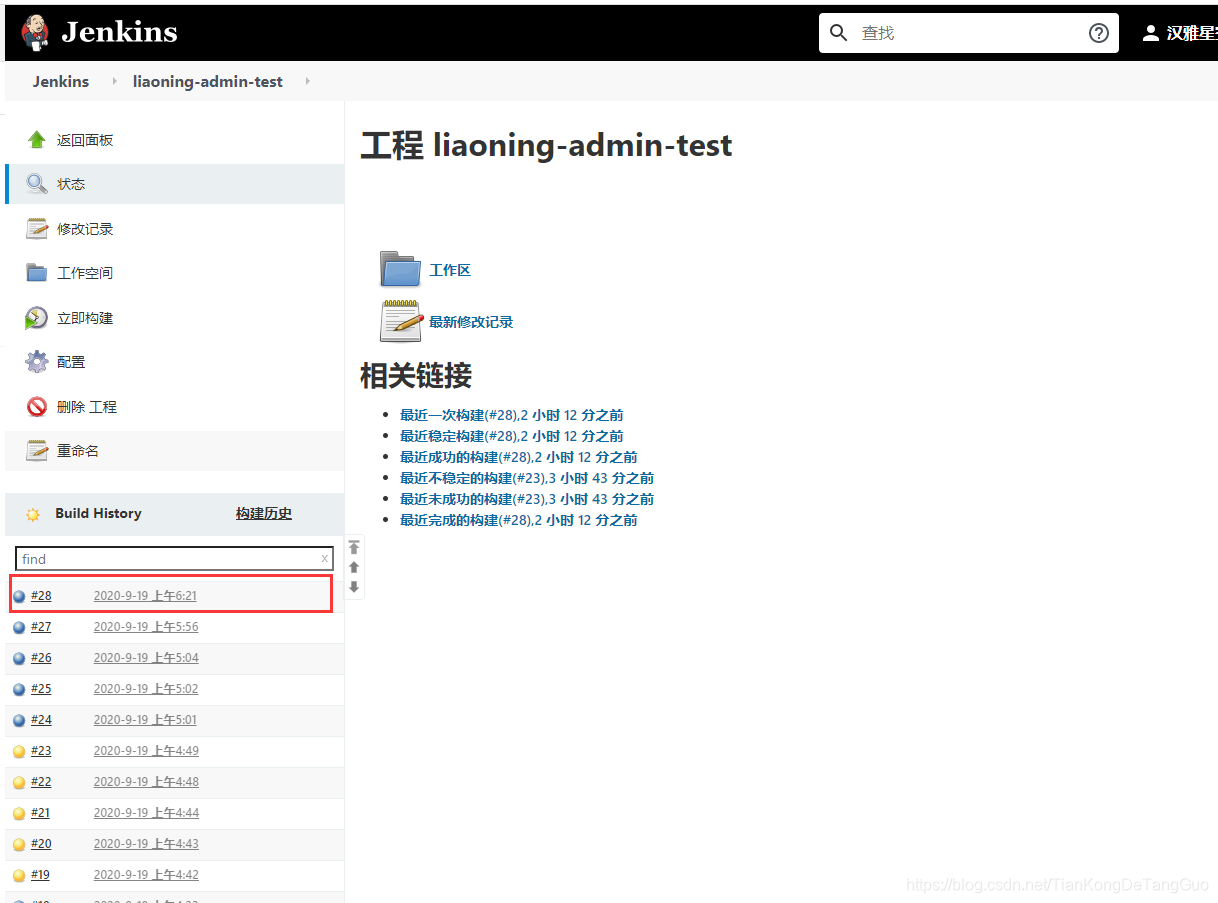The height and width of the screenshot is (903, 1218).
Task: Click blue status ball of build #24
Action: pyautogui.click(x=19, y=721)
